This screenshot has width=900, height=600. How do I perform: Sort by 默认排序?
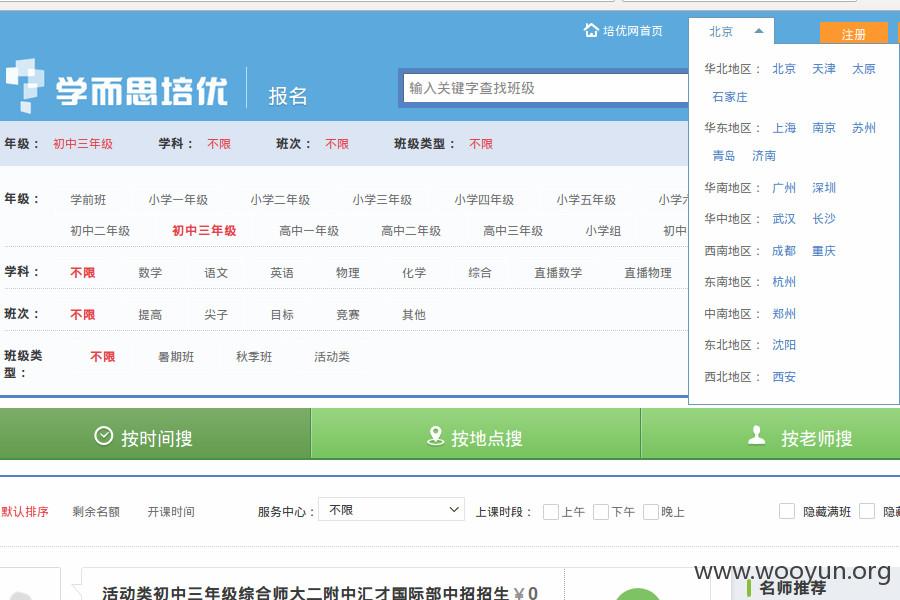(x=25, y=512)
